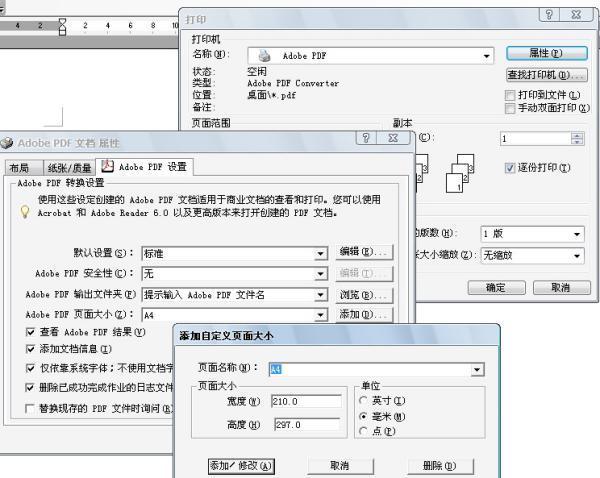Enable 替换现存的 PDF 文件时询问 checkbox
The width and height of the screenshot is (600, 478).
pyautogui.click(x=29, y=408)
